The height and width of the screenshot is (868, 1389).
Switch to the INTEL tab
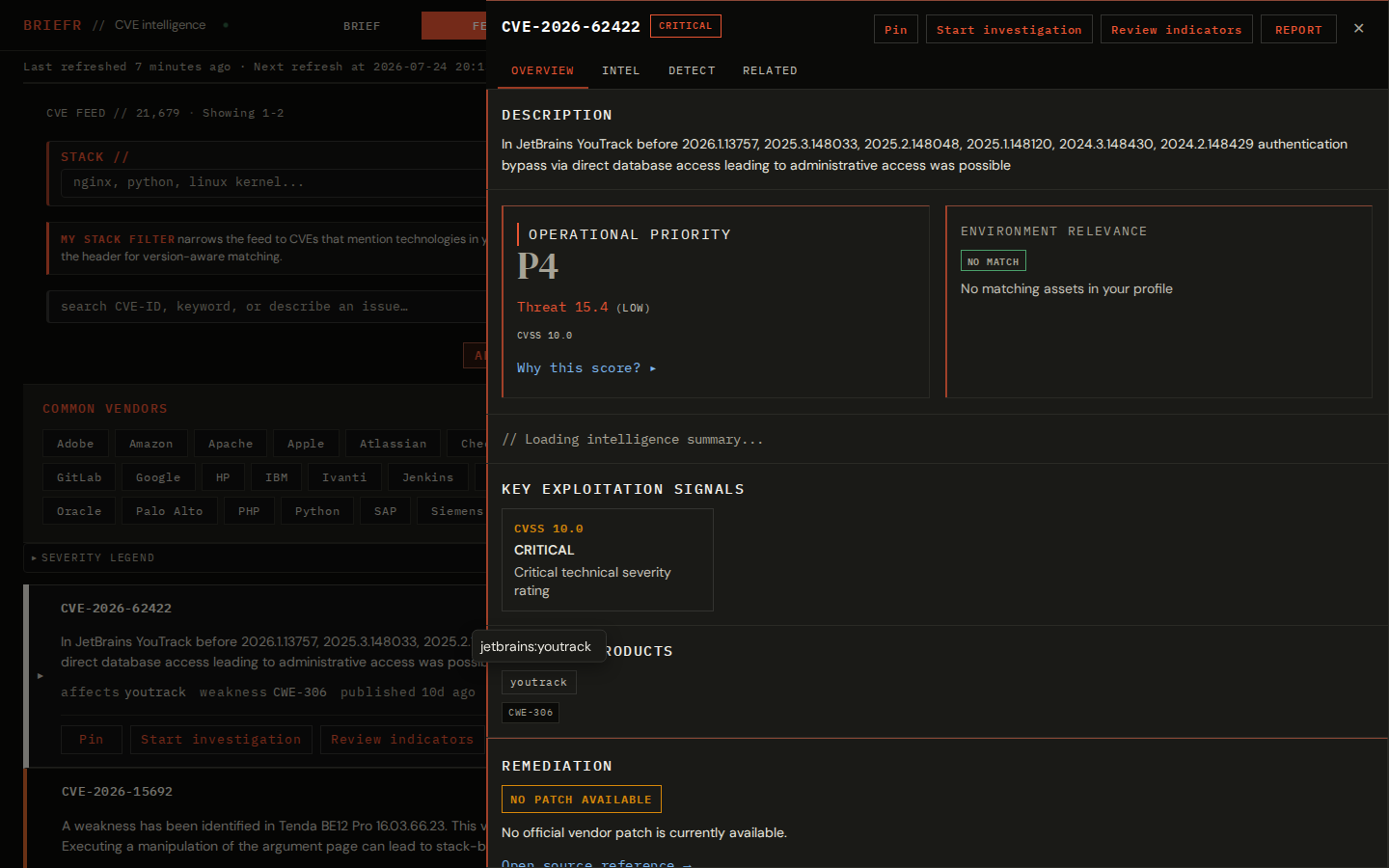tap(620, 70)
